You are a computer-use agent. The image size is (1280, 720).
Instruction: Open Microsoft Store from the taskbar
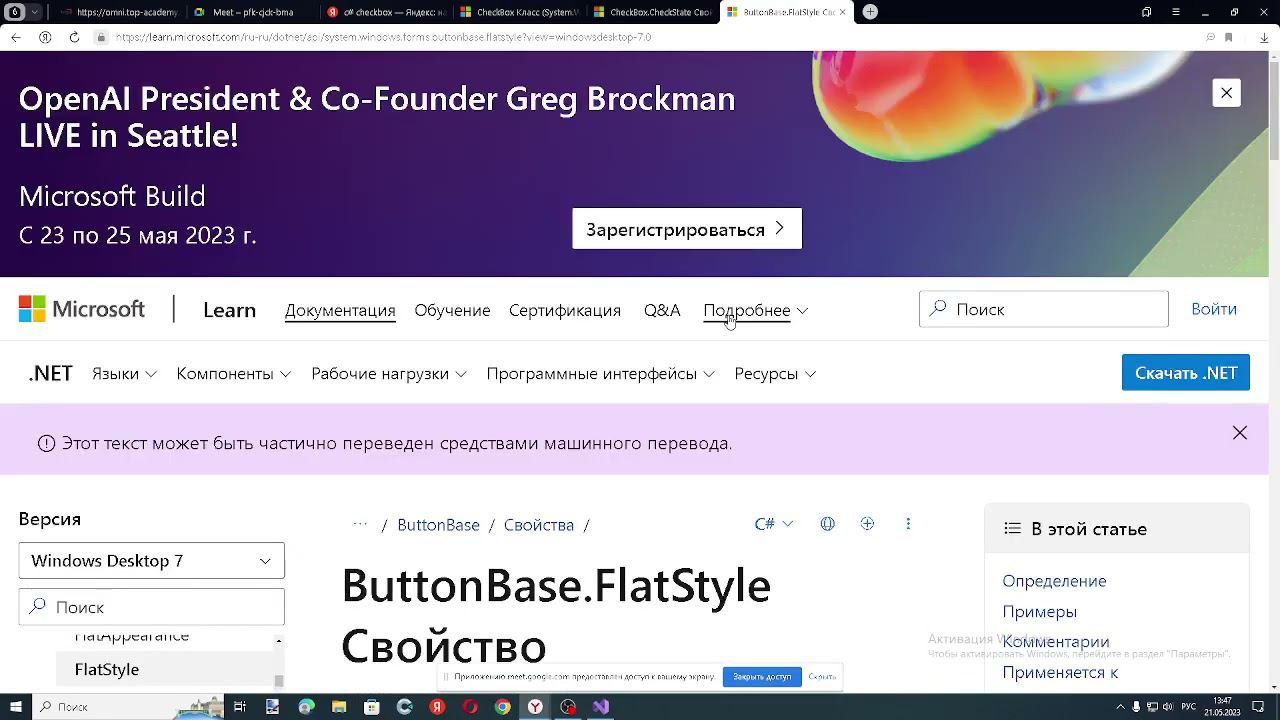pos(372,707)
